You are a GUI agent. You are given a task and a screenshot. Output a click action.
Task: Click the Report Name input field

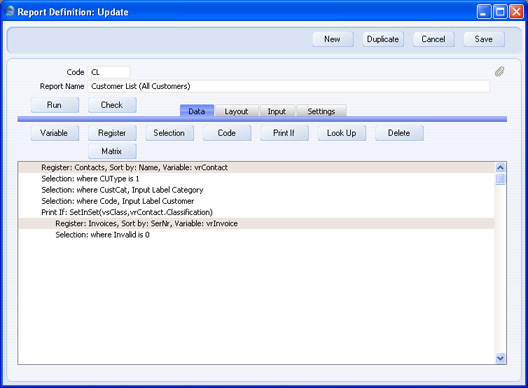[289, 86]
